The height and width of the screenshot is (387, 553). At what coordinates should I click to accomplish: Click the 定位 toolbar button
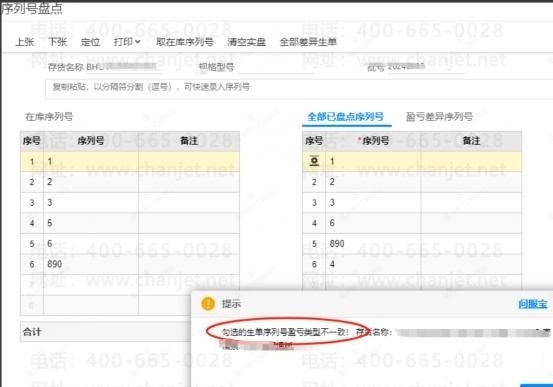pyautogui.click(x=90, y=42)
